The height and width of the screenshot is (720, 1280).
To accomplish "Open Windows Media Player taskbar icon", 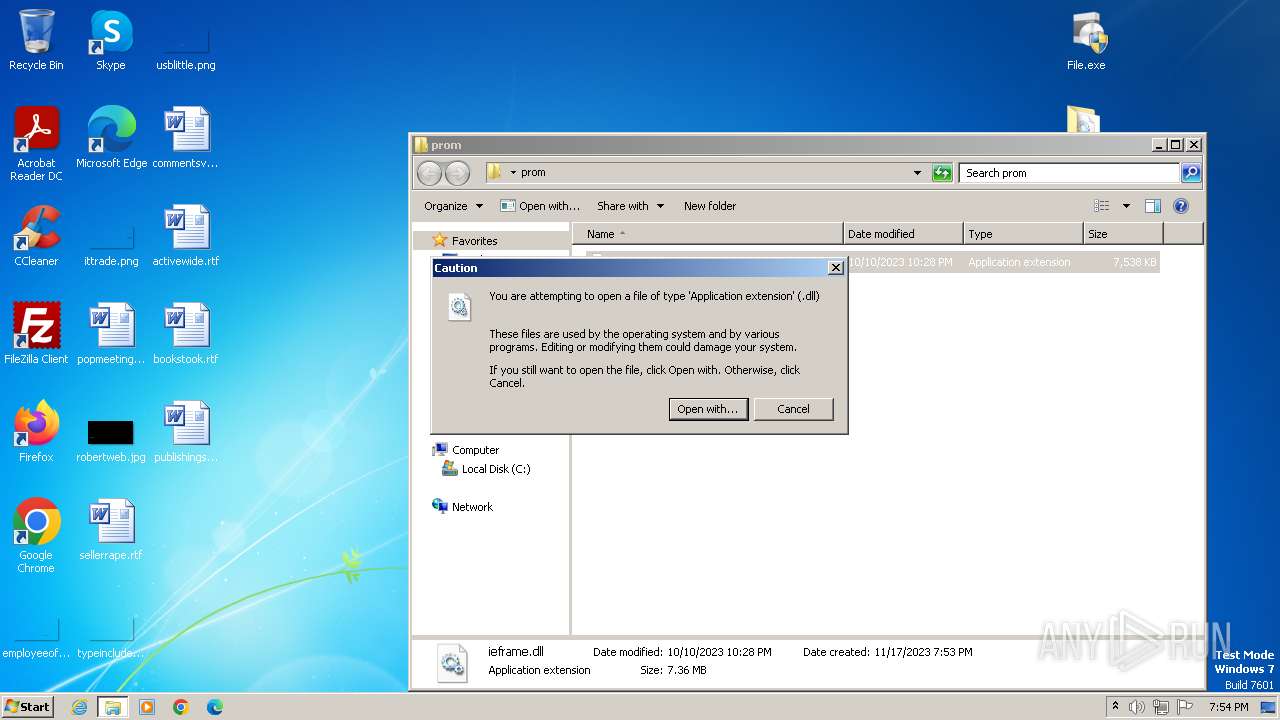I will pos(147,707).
